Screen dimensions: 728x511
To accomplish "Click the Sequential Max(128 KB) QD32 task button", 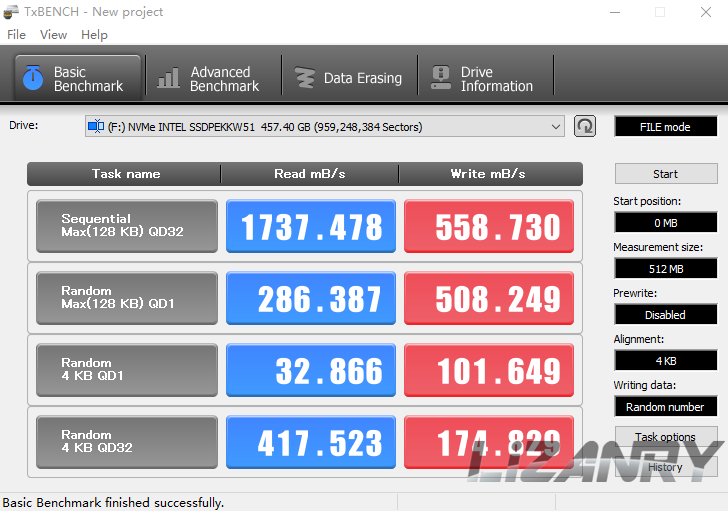I will tap(126, 226).
